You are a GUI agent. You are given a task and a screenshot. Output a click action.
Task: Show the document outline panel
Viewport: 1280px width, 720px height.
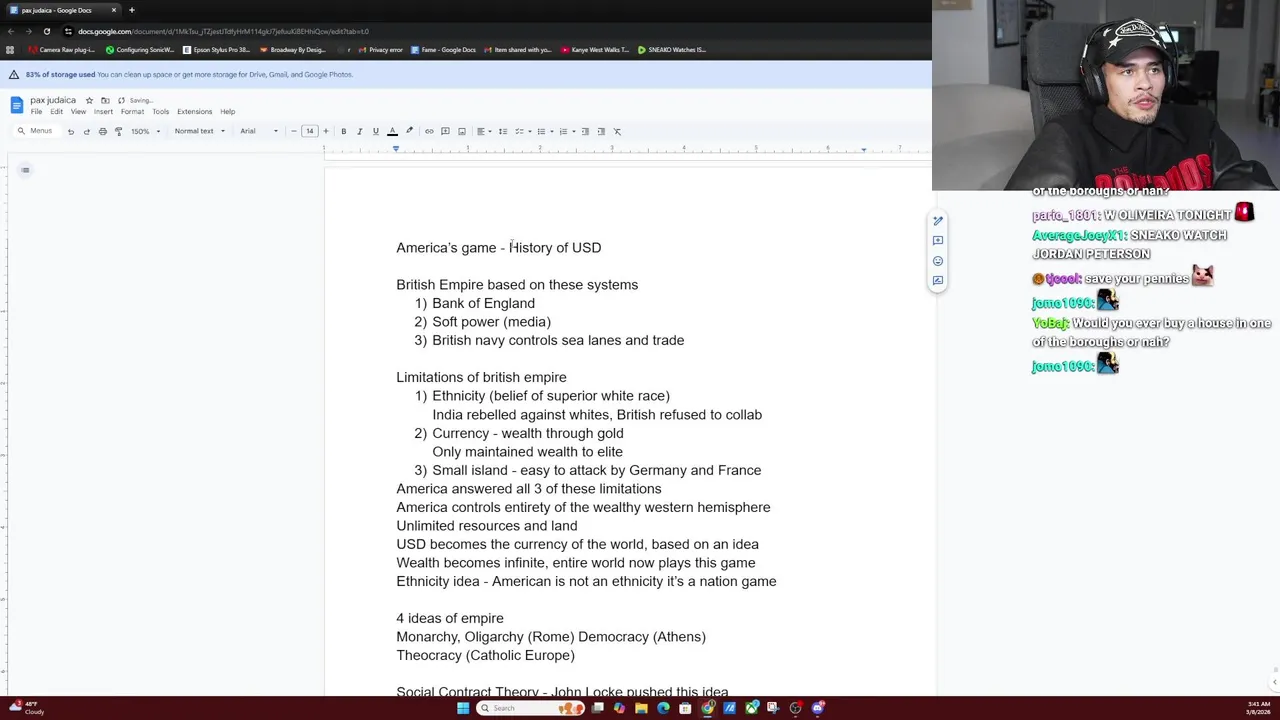(x=25, y=170)
